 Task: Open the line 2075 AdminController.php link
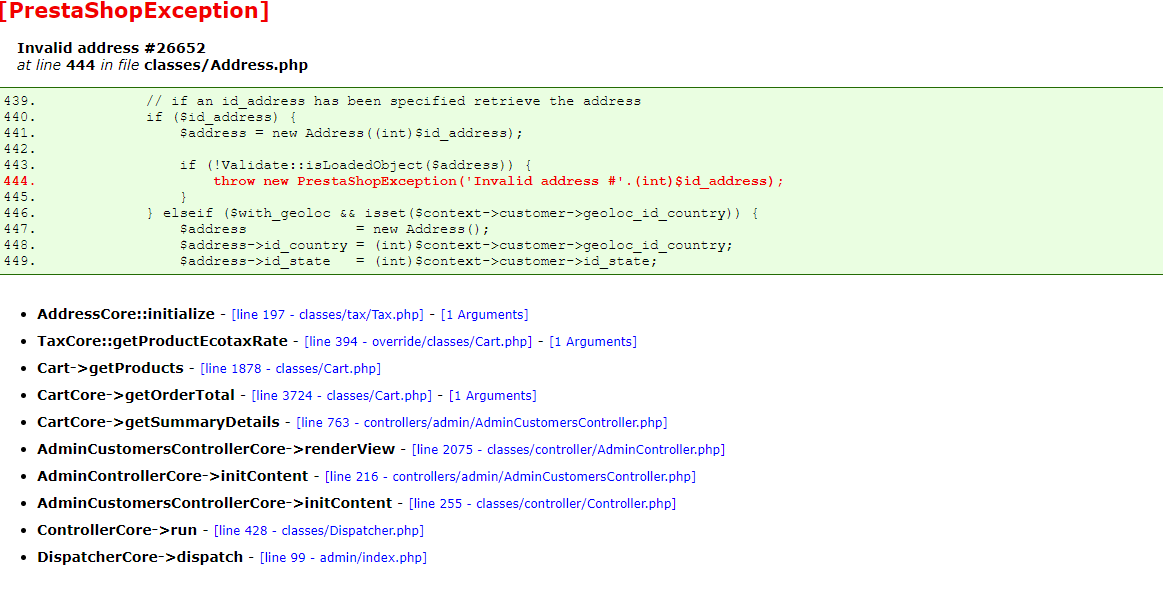click(x=568, y=450)
